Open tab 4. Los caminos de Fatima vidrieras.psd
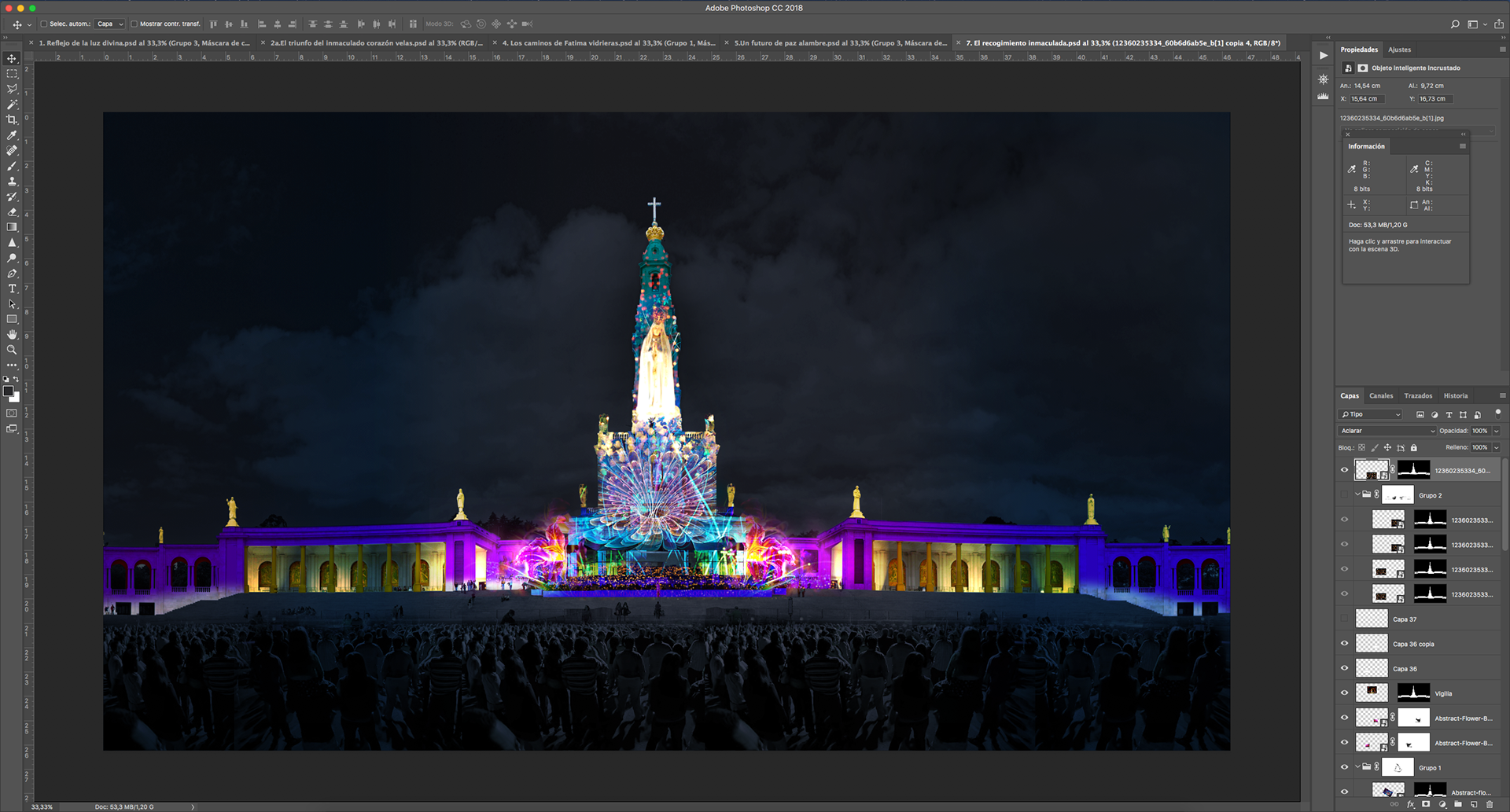 [x=609, y=43]
